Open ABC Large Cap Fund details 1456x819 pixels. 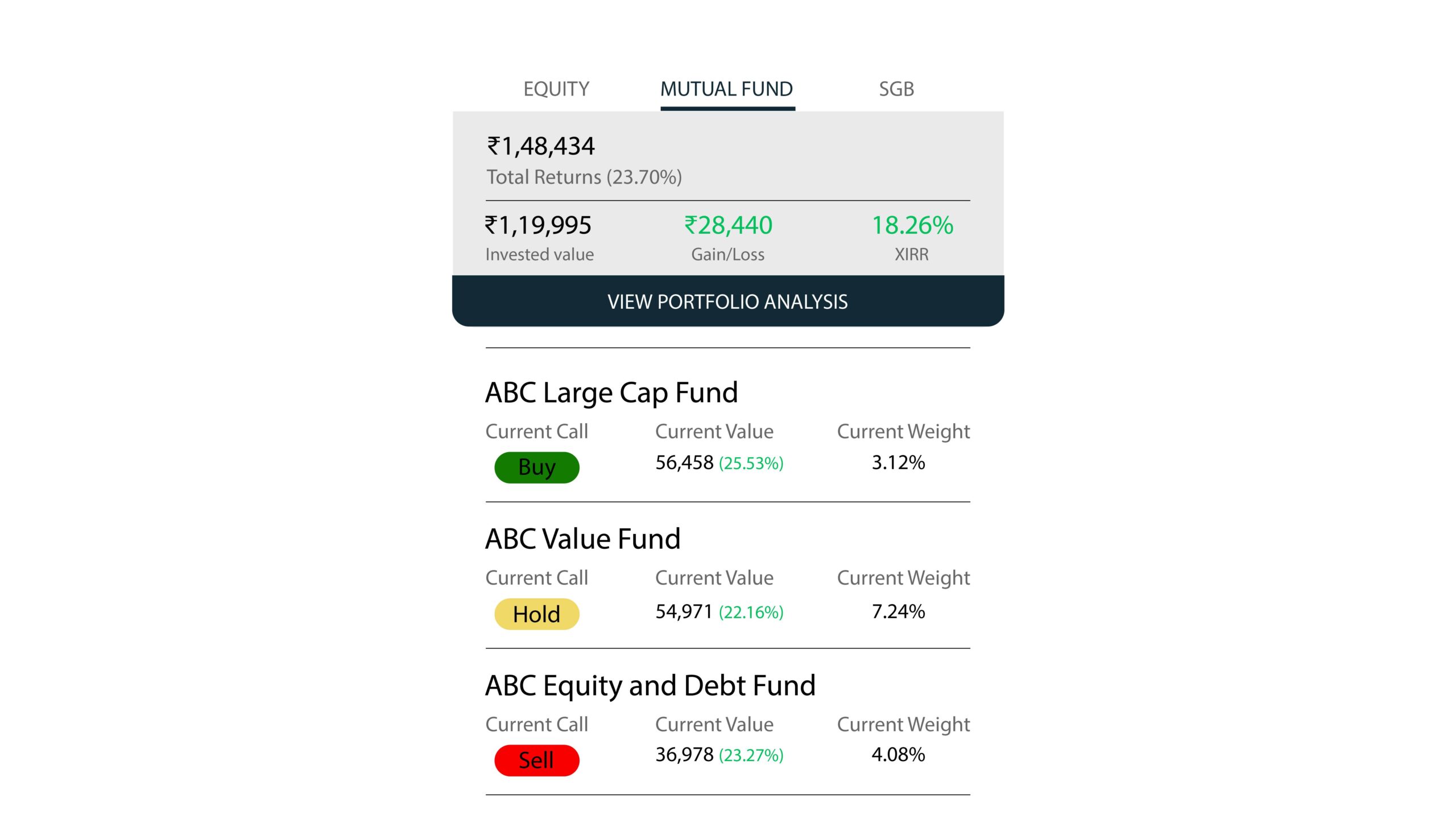(611, 391)
